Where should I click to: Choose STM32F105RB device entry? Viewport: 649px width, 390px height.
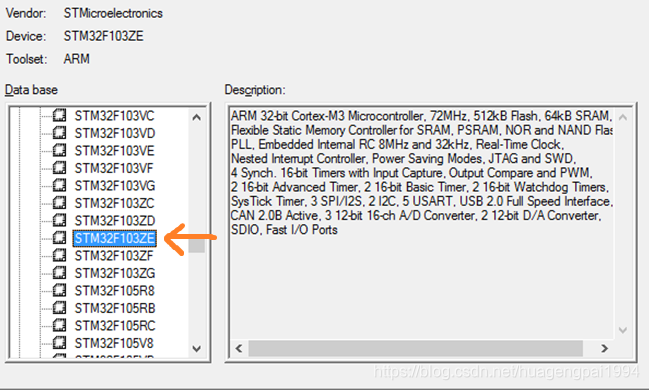click(x=115, y=308)
